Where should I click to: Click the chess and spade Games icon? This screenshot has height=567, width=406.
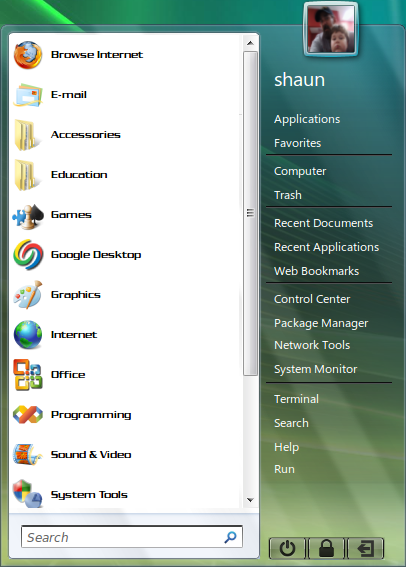click(x=28, y=216)
